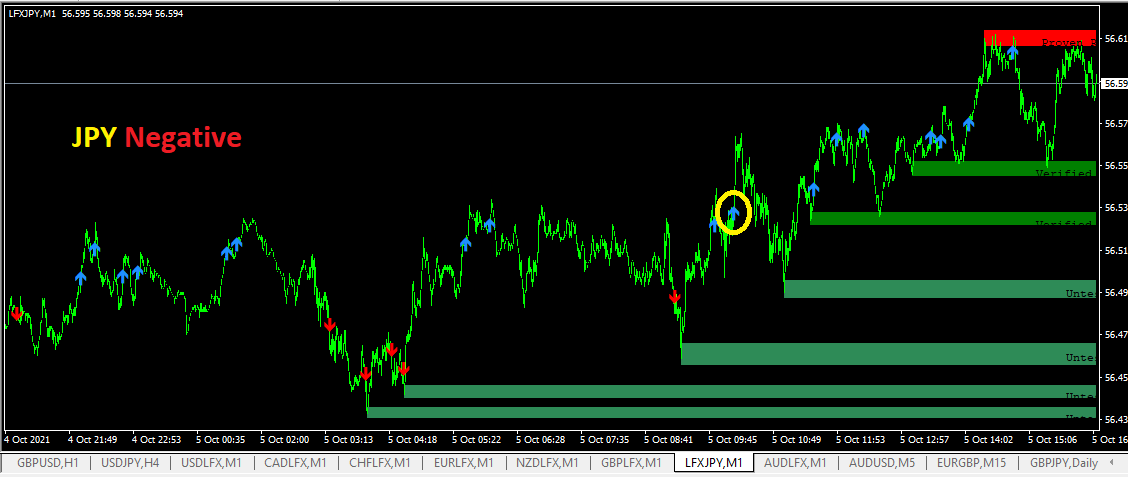Switch to the CADLFX,M1 tab
Image resolution: width=1128 pixels, height=477 pixels.
tap(296, 463)
